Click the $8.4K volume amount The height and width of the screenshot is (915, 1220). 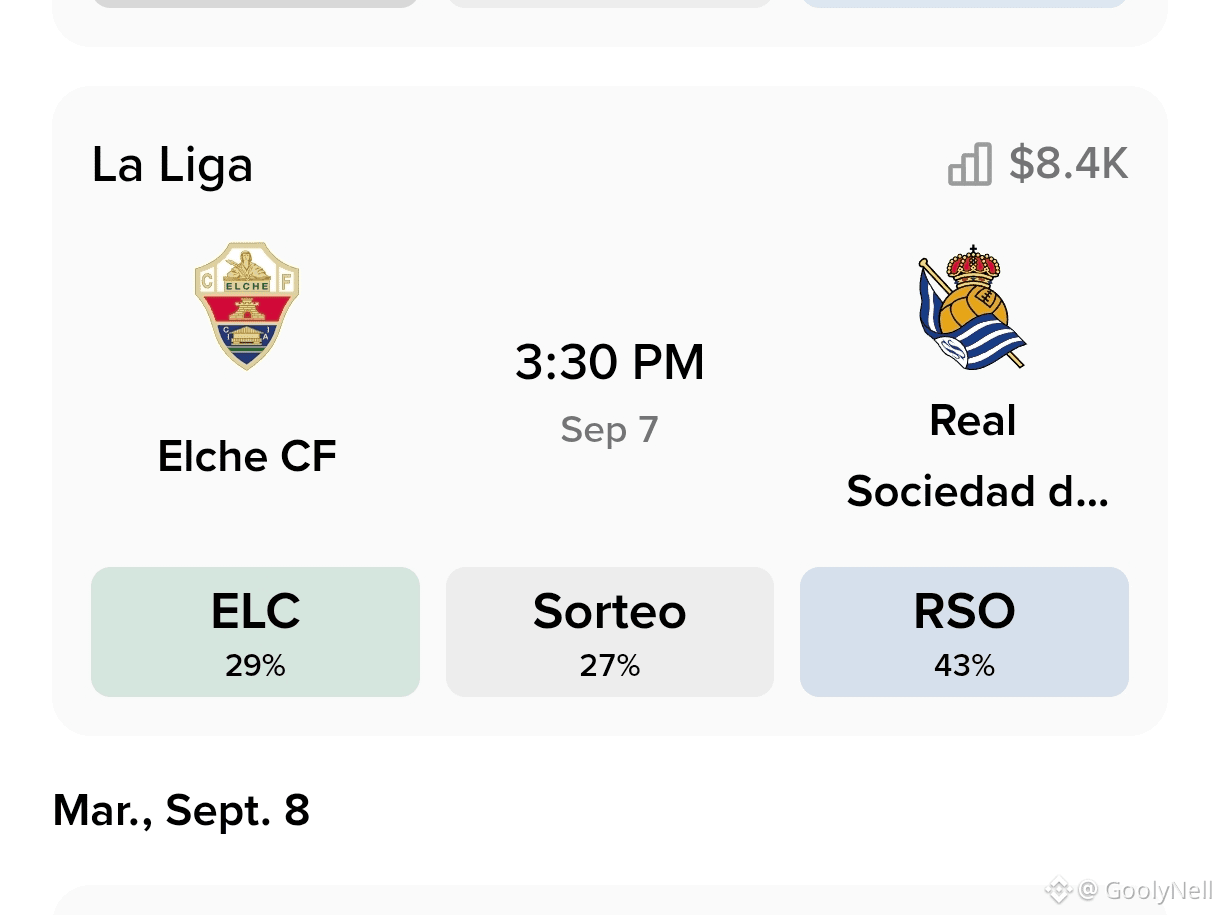click(1069, 164)
